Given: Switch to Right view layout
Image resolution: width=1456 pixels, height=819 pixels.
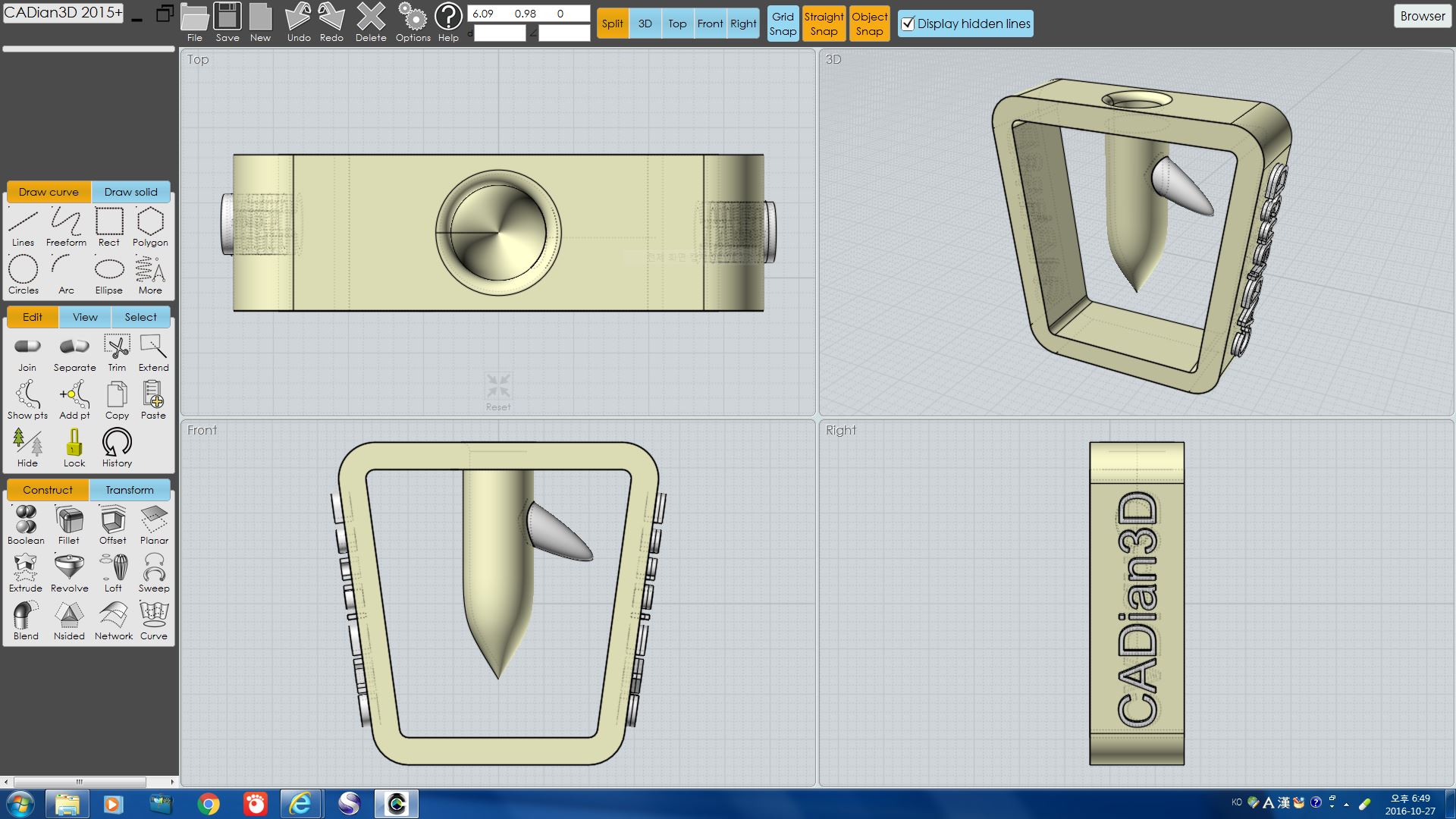Looking at the screenshot, I should (743, 24).
